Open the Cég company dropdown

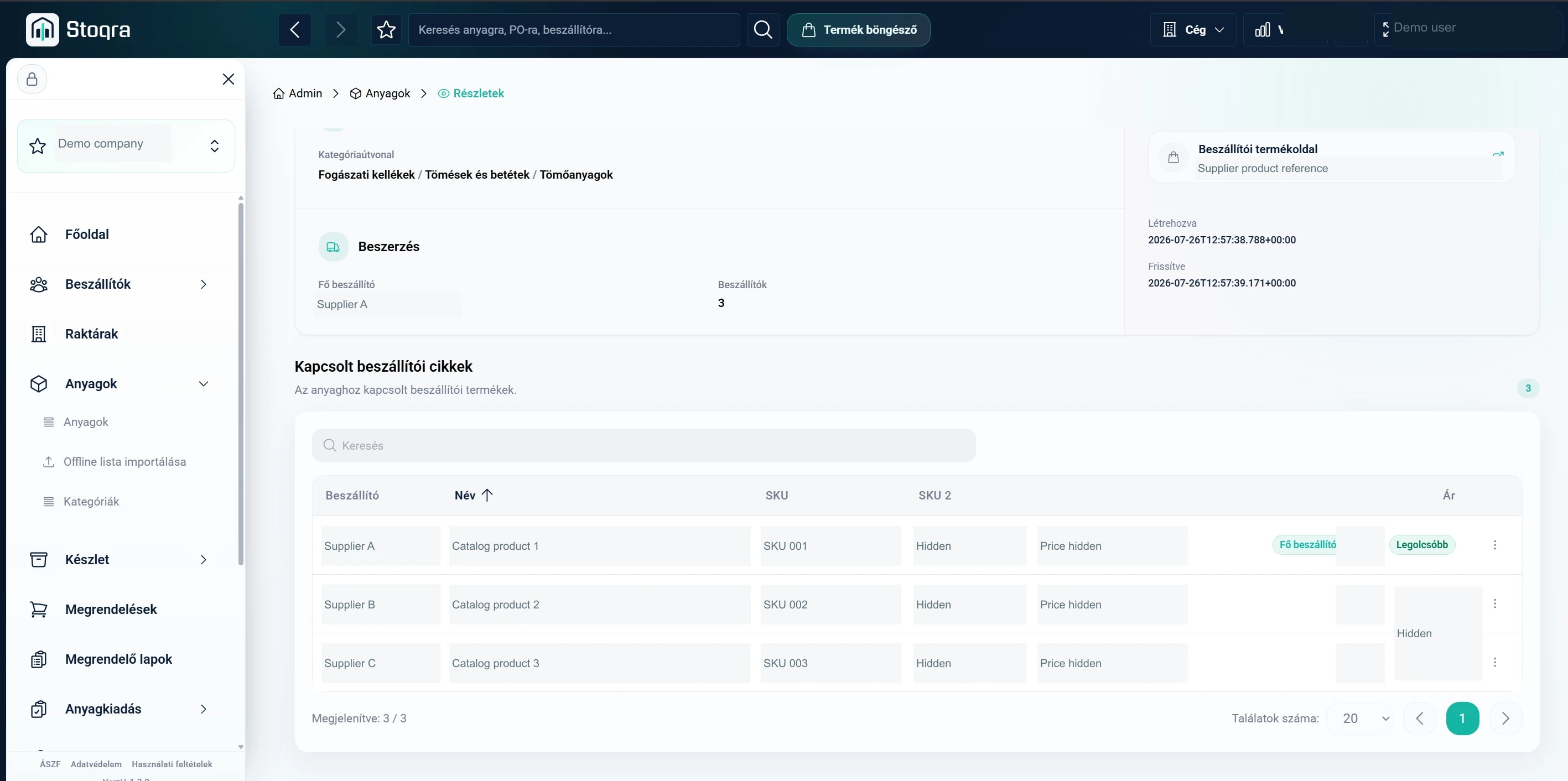pyautogui.click(x=1192, y=29)
